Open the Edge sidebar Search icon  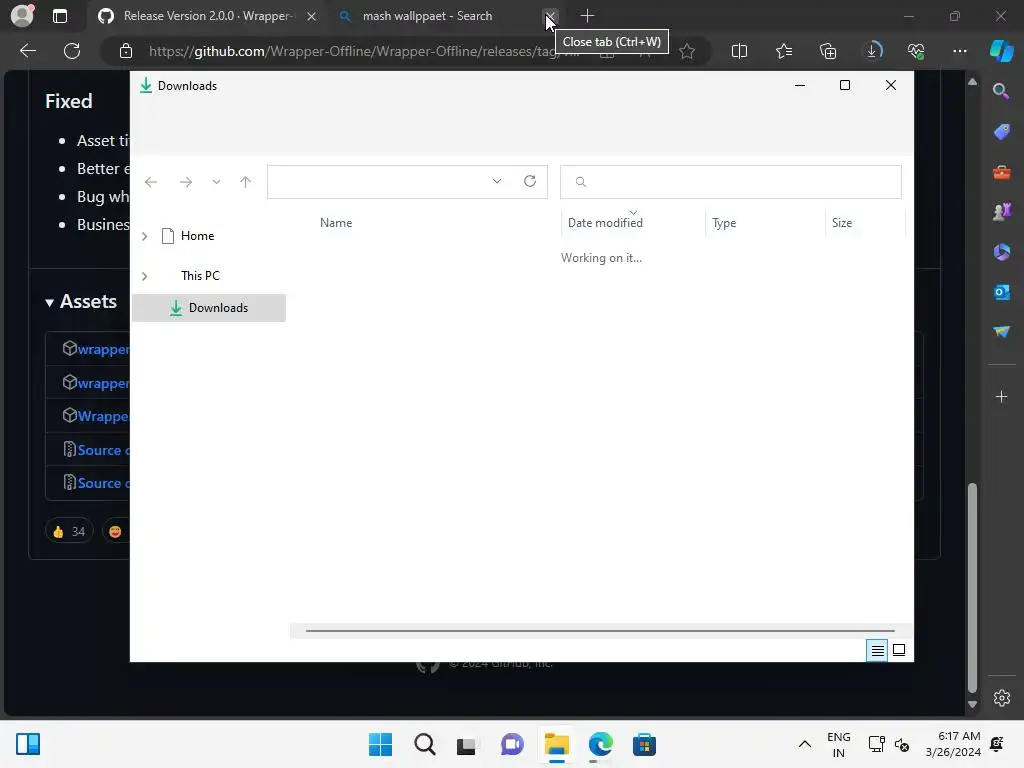coord(1001,91)
